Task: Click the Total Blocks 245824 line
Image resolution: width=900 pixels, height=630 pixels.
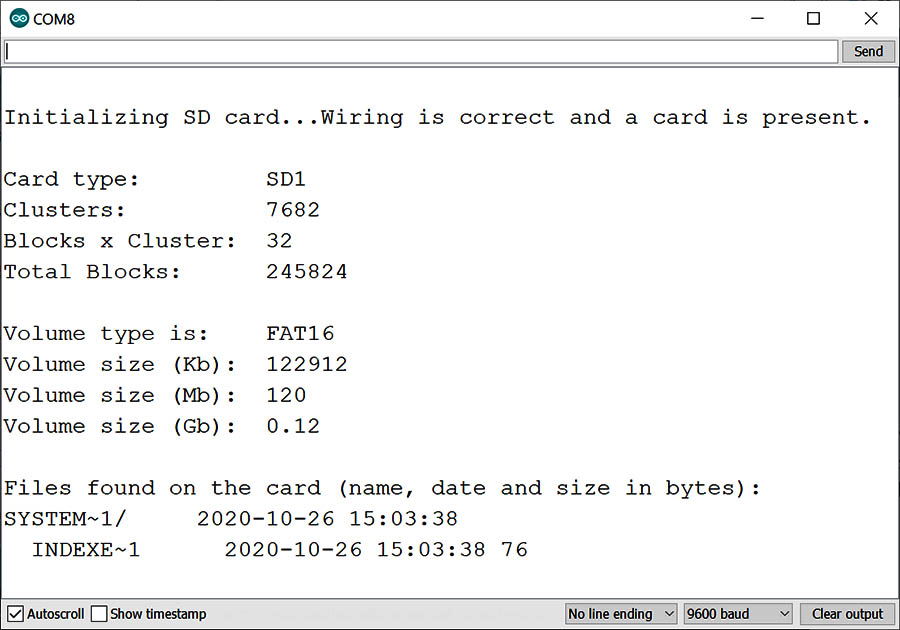Action: coord(175,272)
